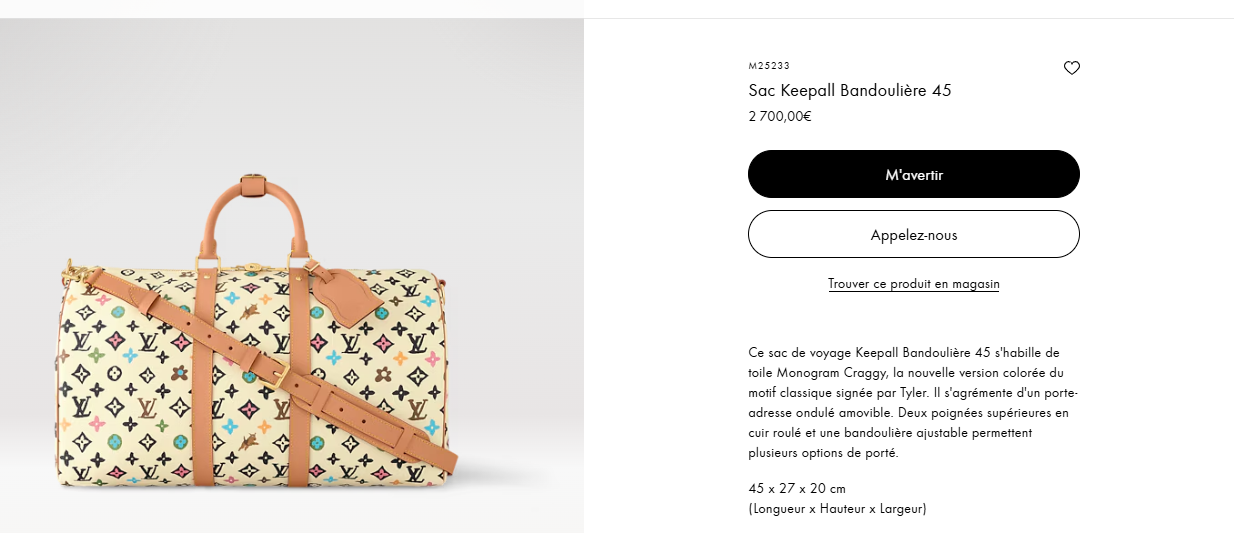
Task: Add the bag to wishlist with heart icon
Action: pyautogui.click(x=1071, y=68)
